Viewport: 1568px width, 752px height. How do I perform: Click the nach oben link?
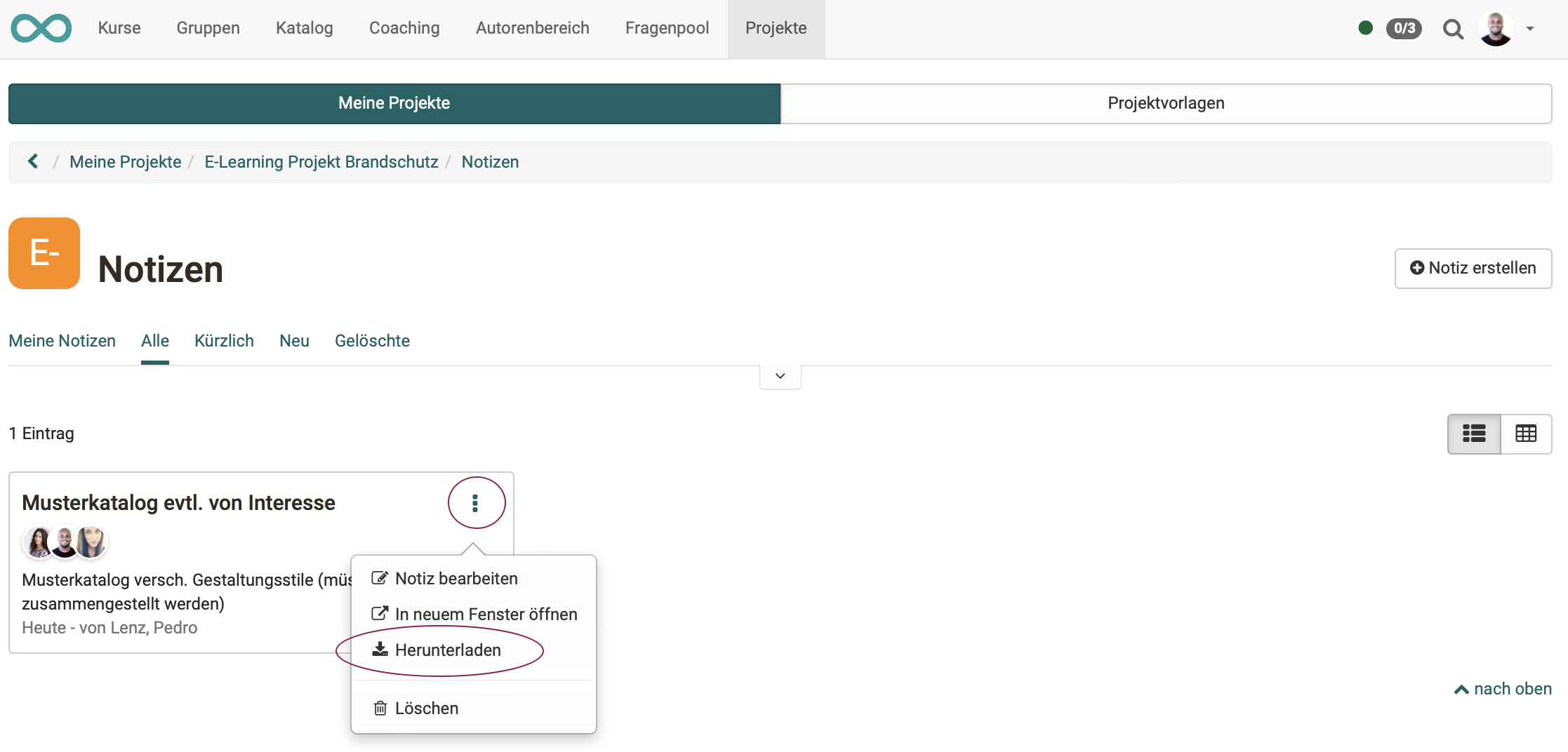point(1503,689)
